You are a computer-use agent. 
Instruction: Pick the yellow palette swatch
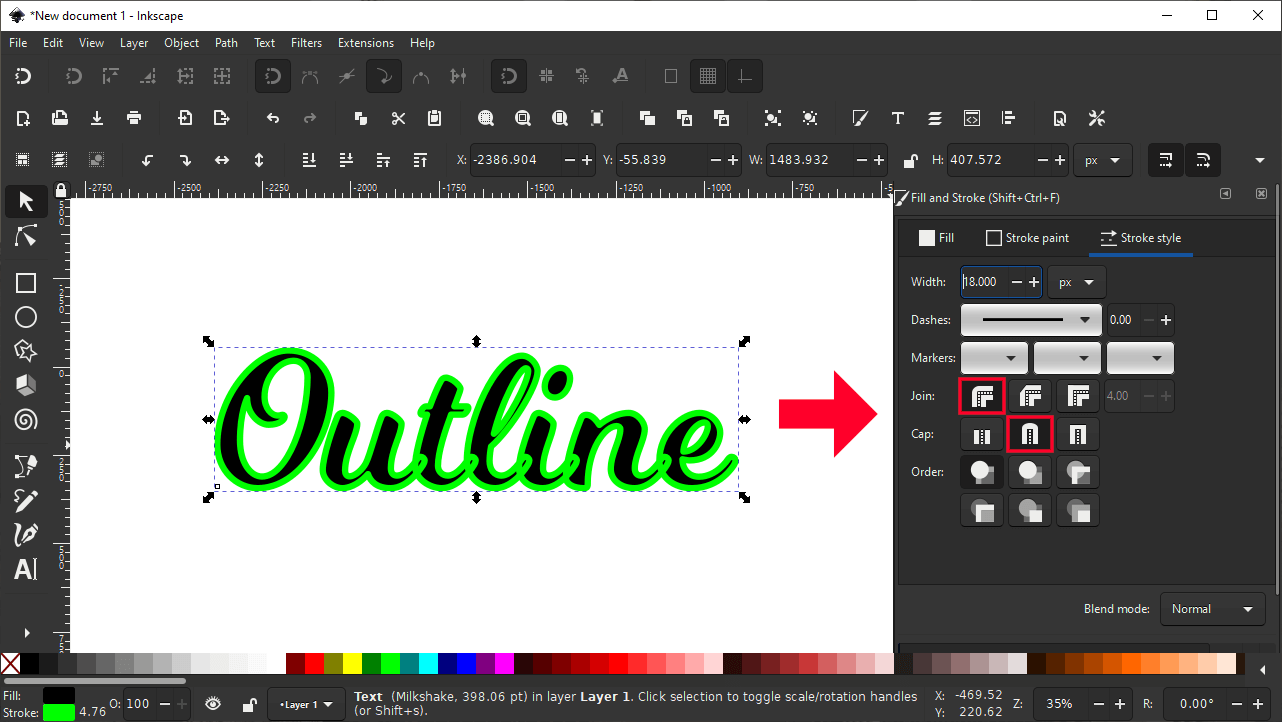coord(352,663)
